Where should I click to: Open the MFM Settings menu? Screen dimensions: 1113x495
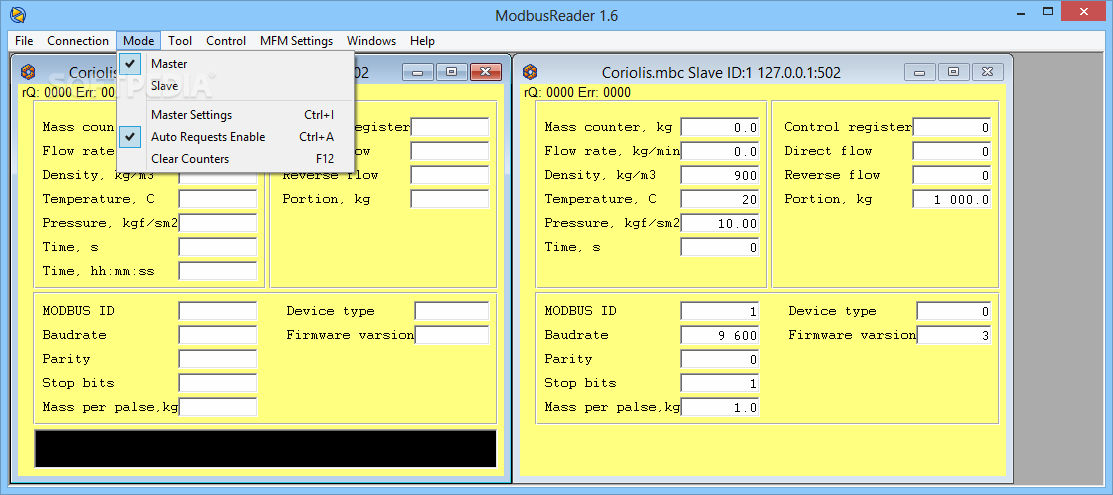coord(296,40)
